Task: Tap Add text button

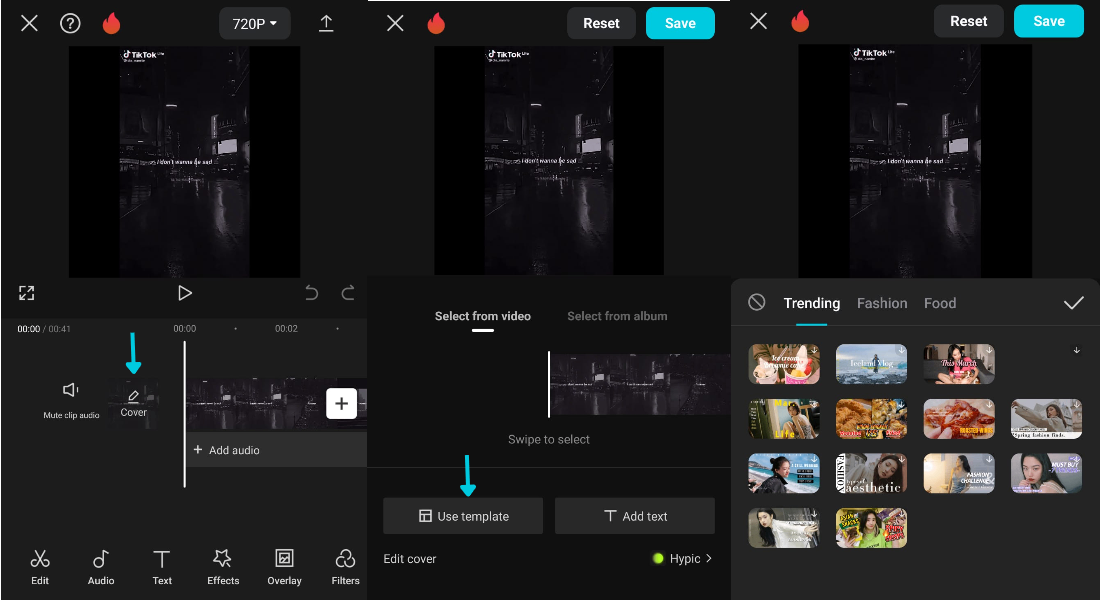Action: pyautogui.click(x=635, y=516)
